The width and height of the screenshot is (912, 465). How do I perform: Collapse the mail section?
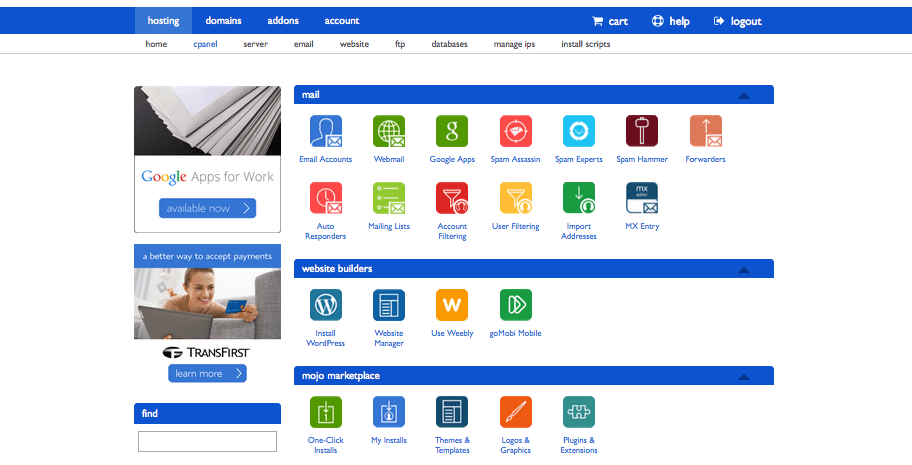pos(743,96)
